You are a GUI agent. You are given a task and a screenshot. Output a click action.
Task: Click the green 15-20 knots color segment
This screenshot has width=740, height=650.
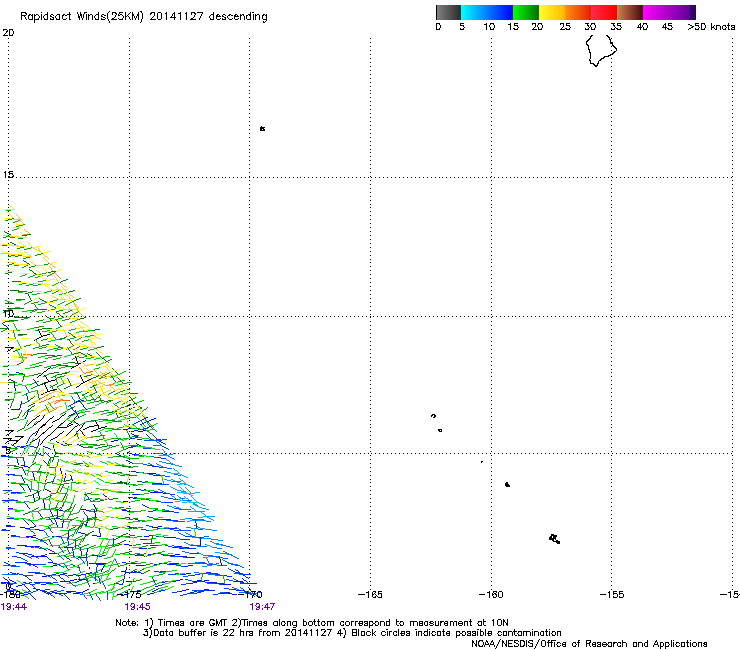click(x=526, y=12)
